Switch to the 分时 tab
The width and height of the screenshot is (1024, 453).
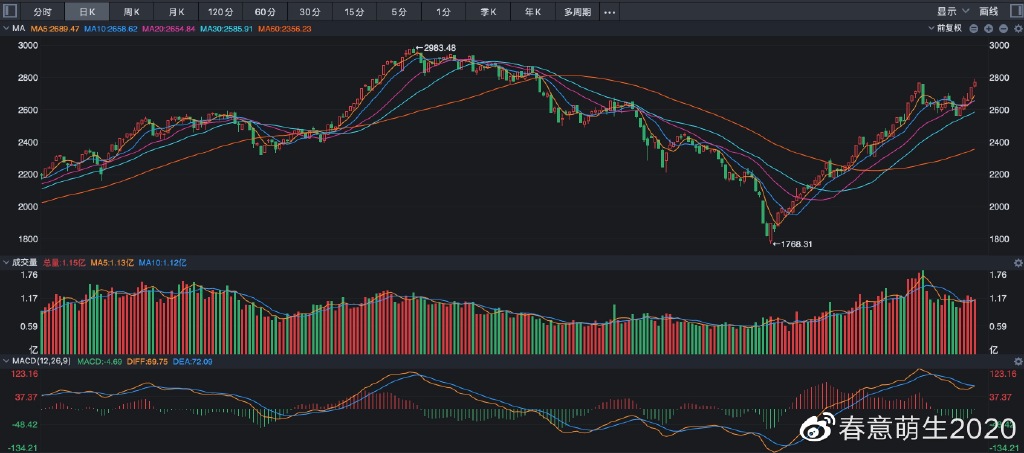(x=42, y=12)
